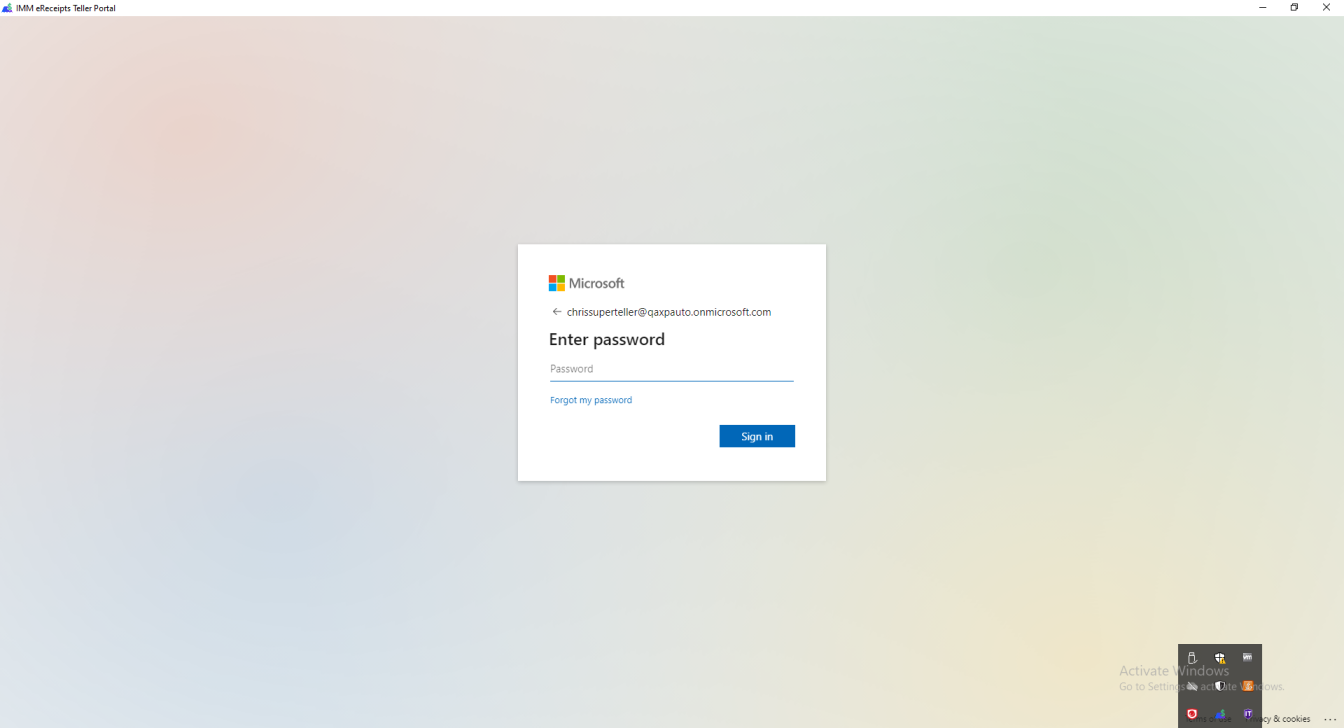The image size is (1344, 728).
Task: Open black-and-white shield tray icon
Action: [1220, 686]
